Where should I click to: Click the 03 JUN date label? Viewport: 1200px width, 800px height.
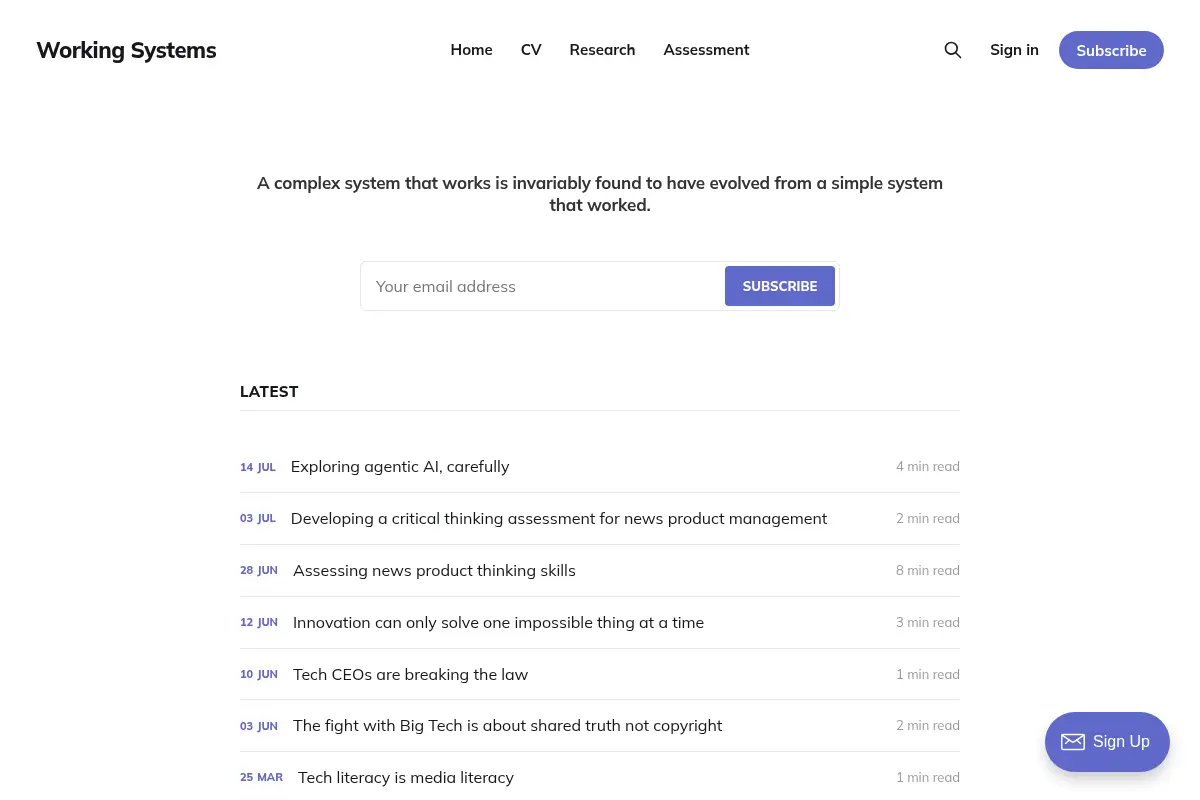(259, 726)
